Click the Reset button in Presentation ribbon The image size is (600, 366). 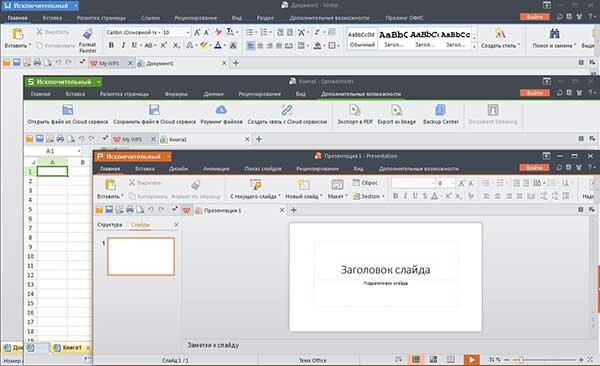[365, 183]
